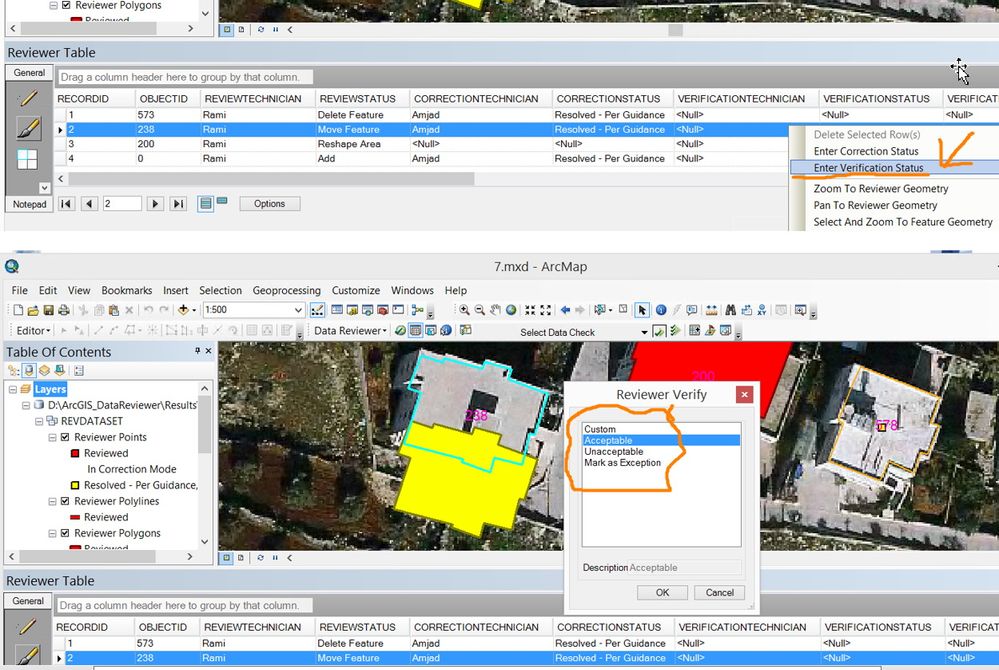
Task: Select Unacceptable in the verify list
Action: [x=616, y=452]
